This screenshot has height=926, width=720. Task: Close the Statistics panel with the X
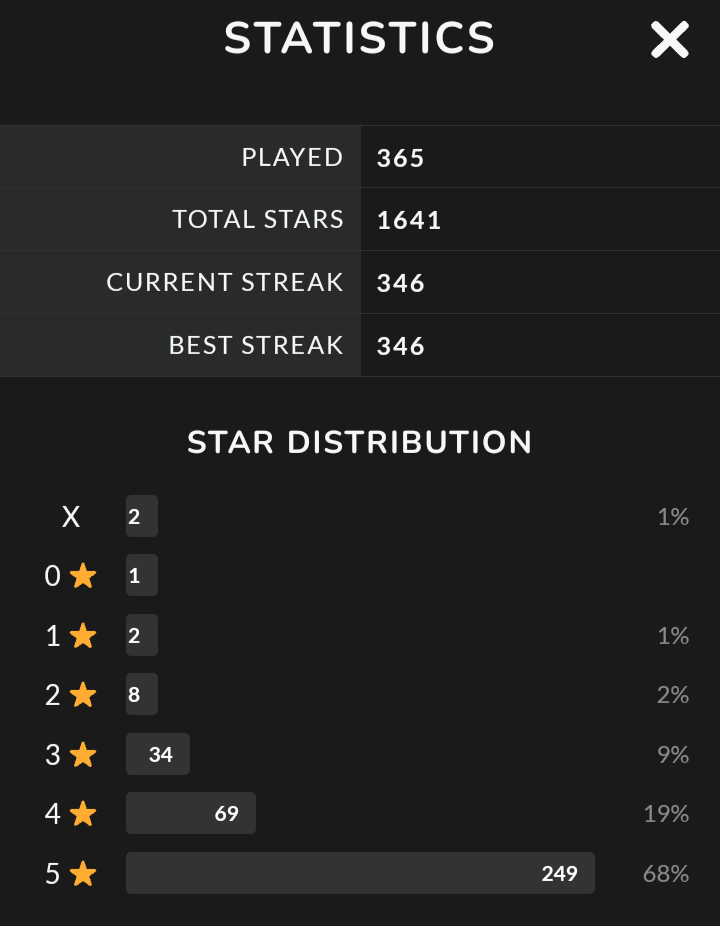coord(669,40)
